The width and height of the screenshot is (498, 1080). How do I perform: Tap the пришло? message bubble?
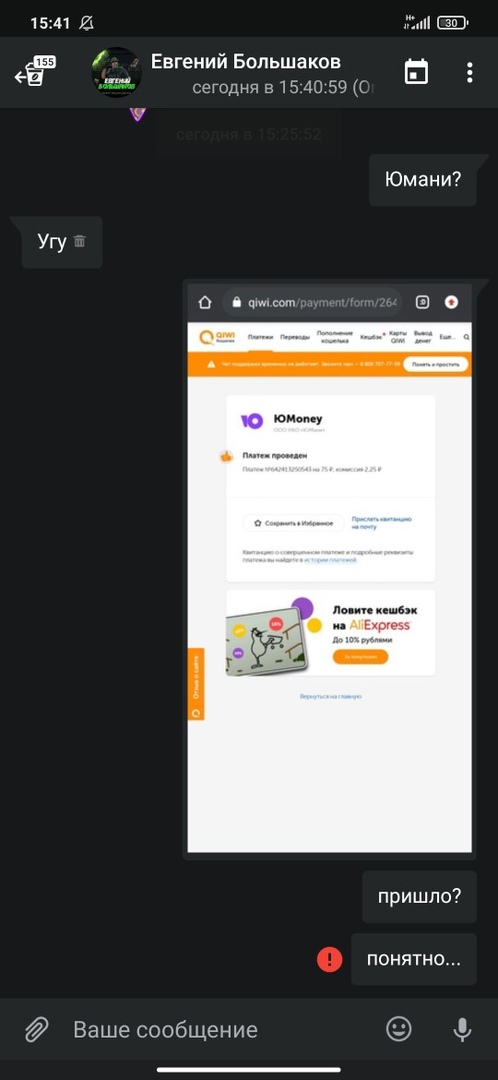coord(419,897)
